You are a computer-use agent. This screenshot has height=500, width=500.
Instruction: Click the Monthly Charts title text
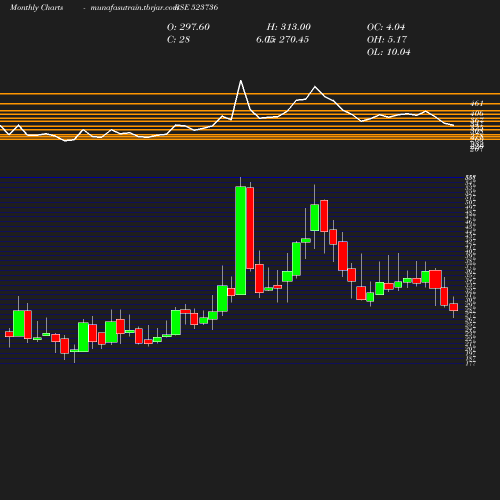pyautogui.click(x=36, y=8)
